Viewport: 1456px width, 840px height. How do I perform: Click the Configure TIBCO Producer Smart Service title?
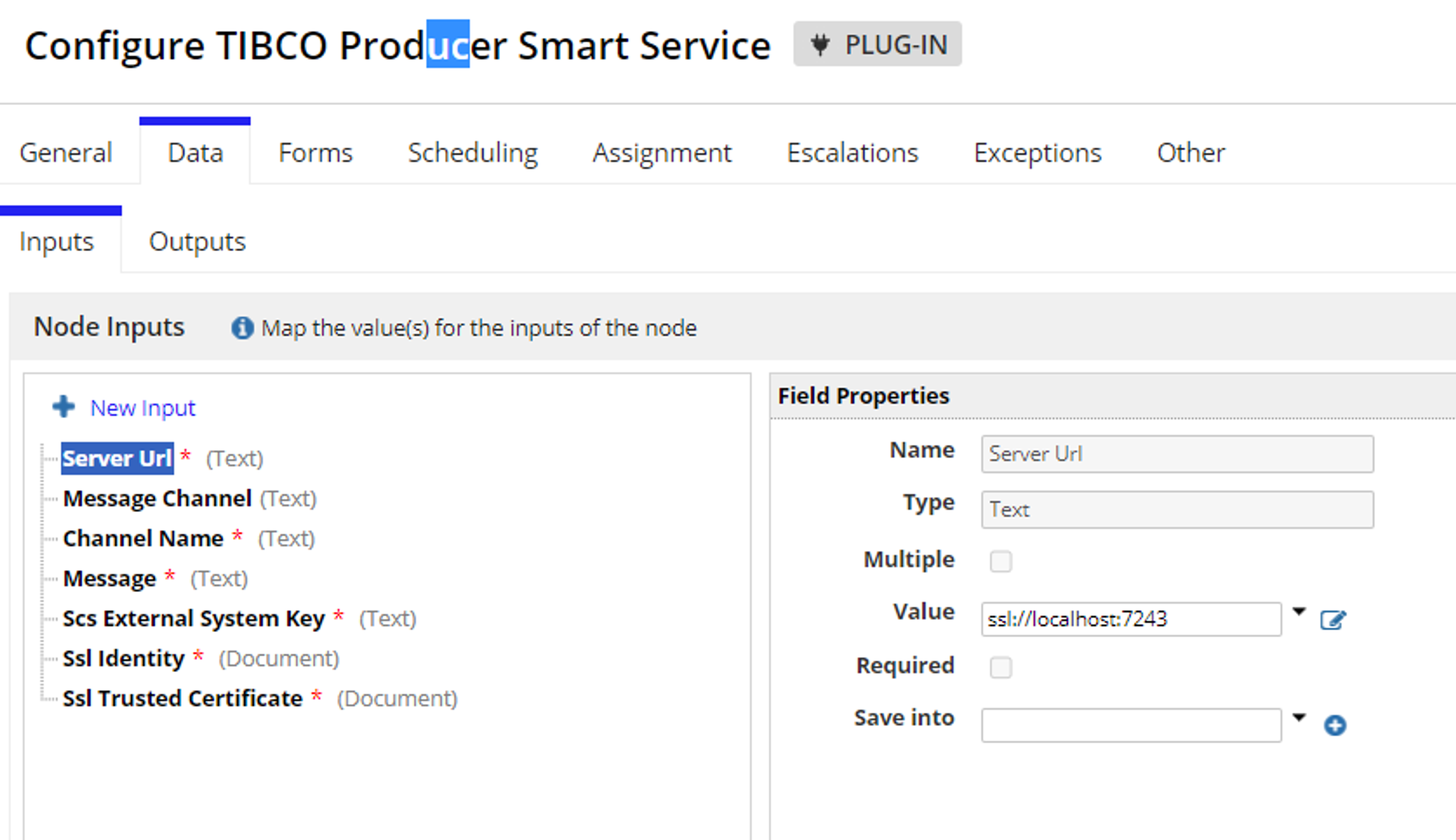point(398,45)
